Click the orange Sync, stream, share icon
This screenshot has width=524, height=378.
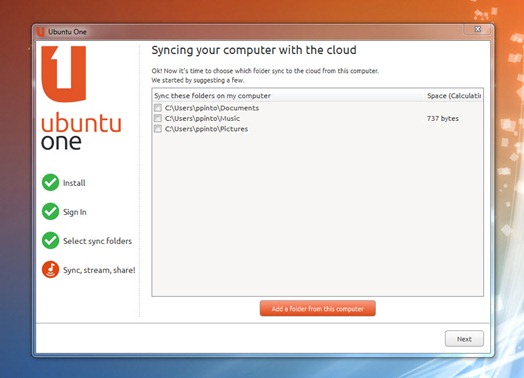[x=50, y=270]
